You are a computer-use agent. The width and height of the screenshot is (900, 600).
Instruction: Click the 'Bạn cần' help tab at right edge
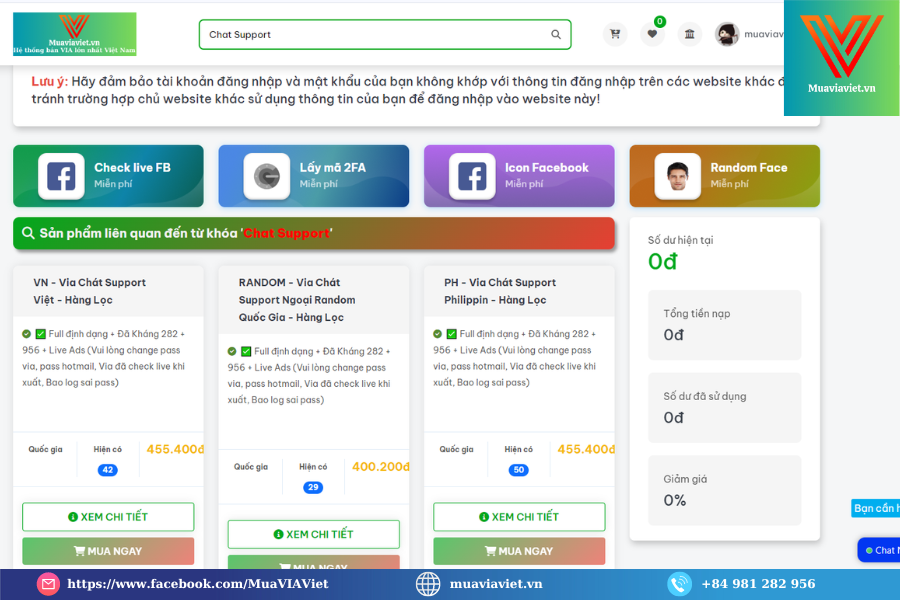click(875, 508)
